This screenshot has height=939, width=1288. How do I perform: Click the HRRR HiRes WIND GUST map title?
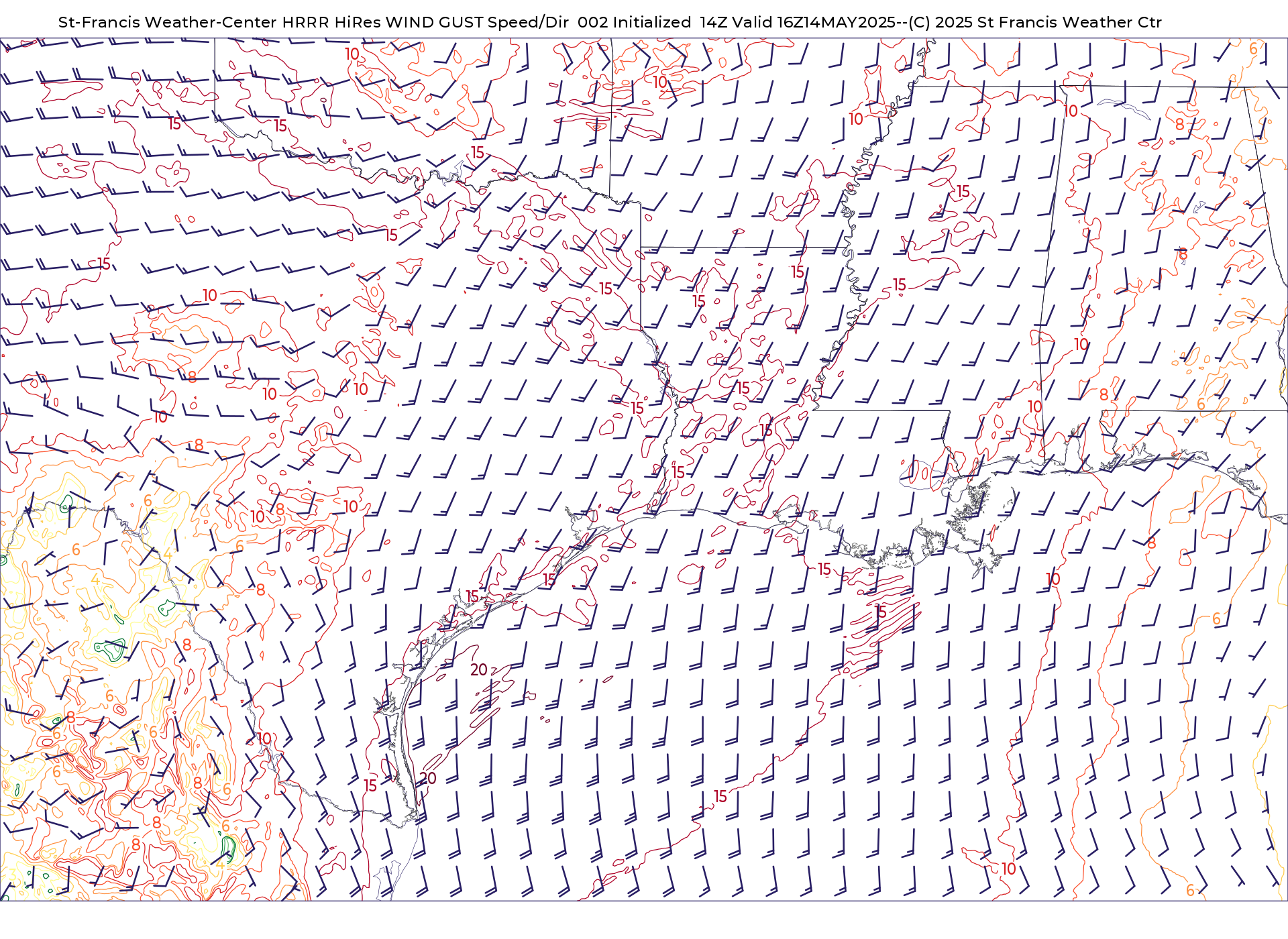pyautogui.click(x=610, y=22)
